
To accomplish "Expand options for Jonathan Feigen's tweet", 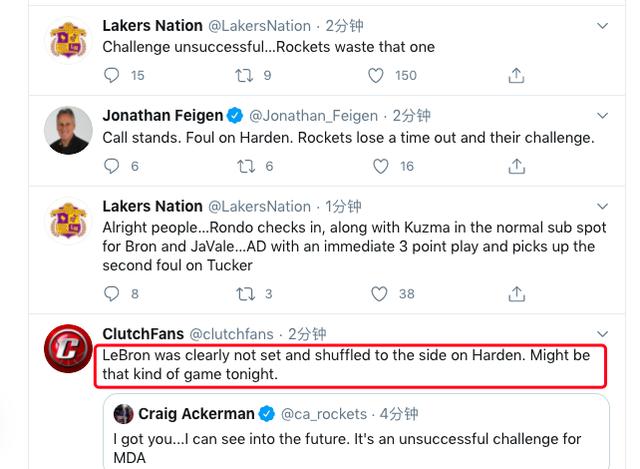I will click(602, 116).
